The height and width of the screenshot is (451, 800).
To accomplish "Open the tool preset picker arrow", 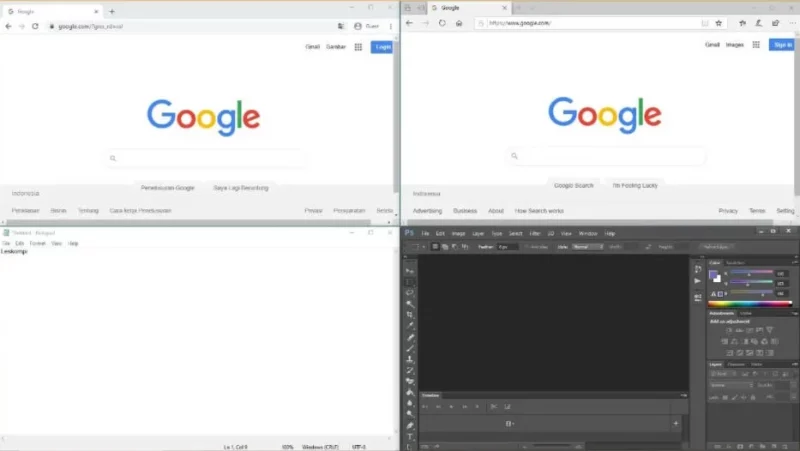I will (423, 247).
